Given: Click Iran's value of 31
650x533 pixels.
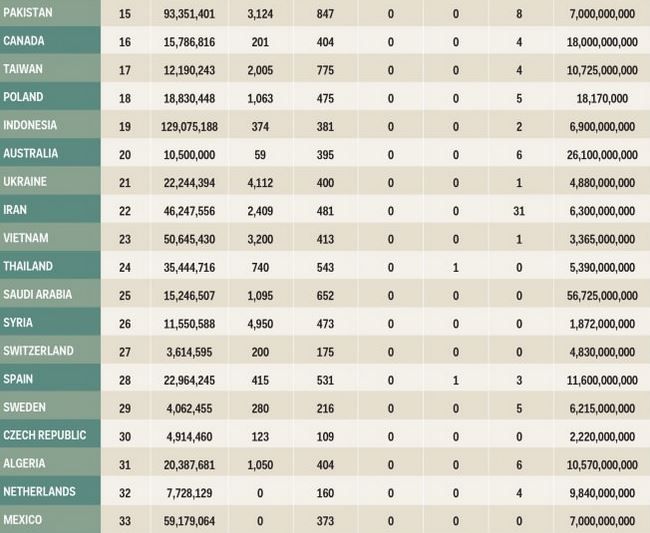Looking at the screenshot, I should tap(519, 211).
